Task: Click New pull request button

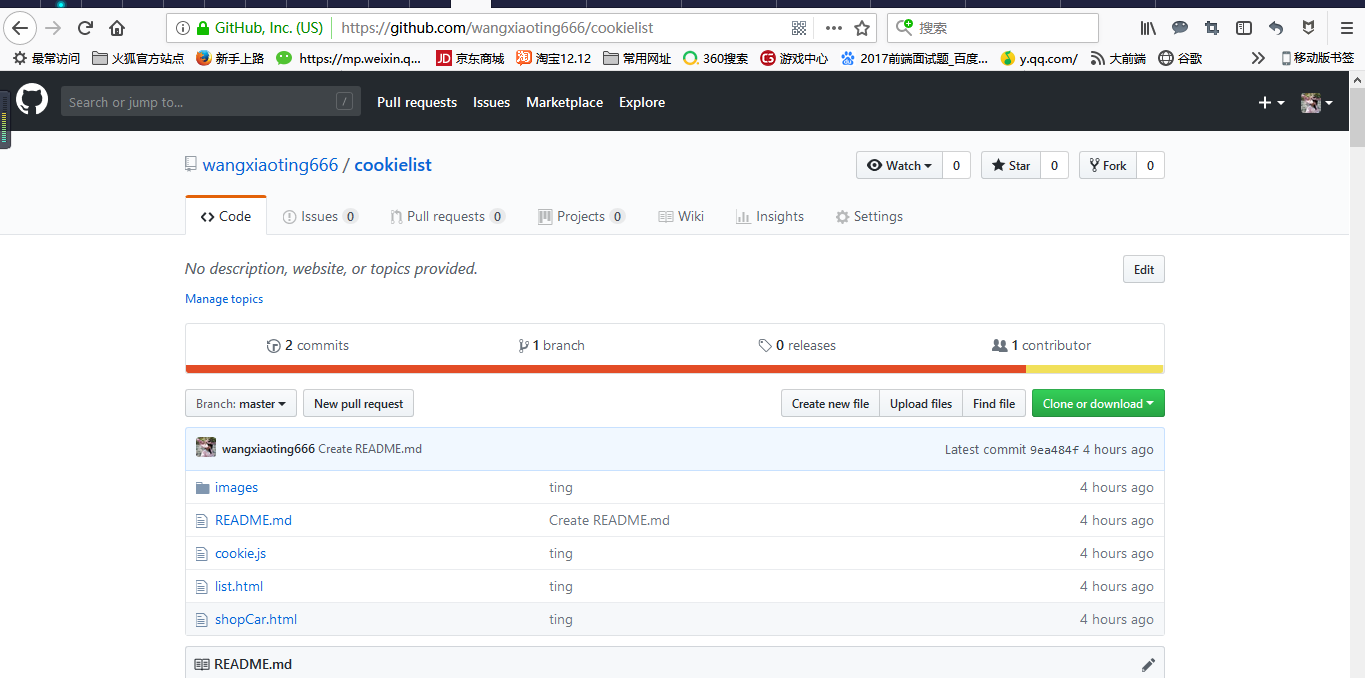Action: 358,403
